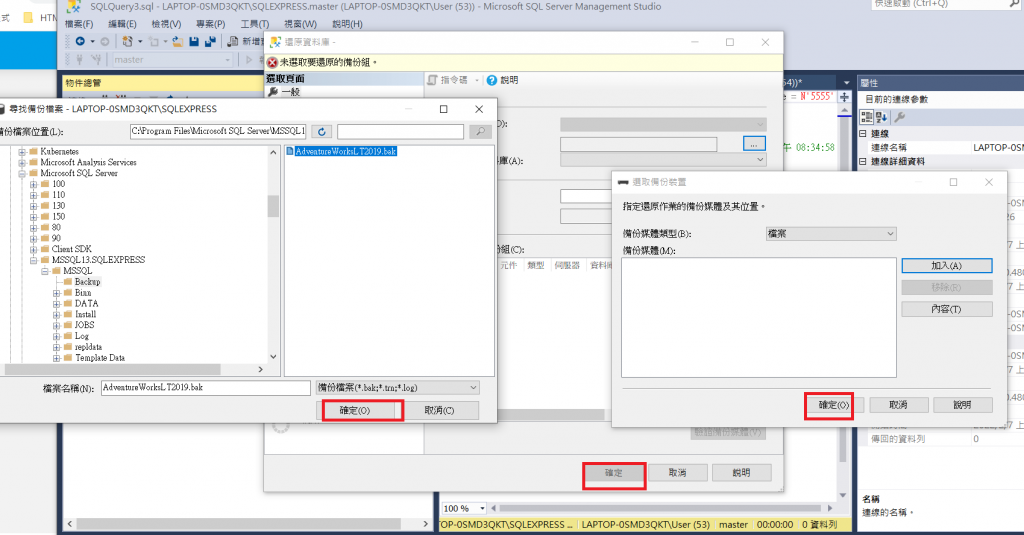
Task: Click the folder tree horizontal scrollbar right arrow
Action: (x=261, y=370)
